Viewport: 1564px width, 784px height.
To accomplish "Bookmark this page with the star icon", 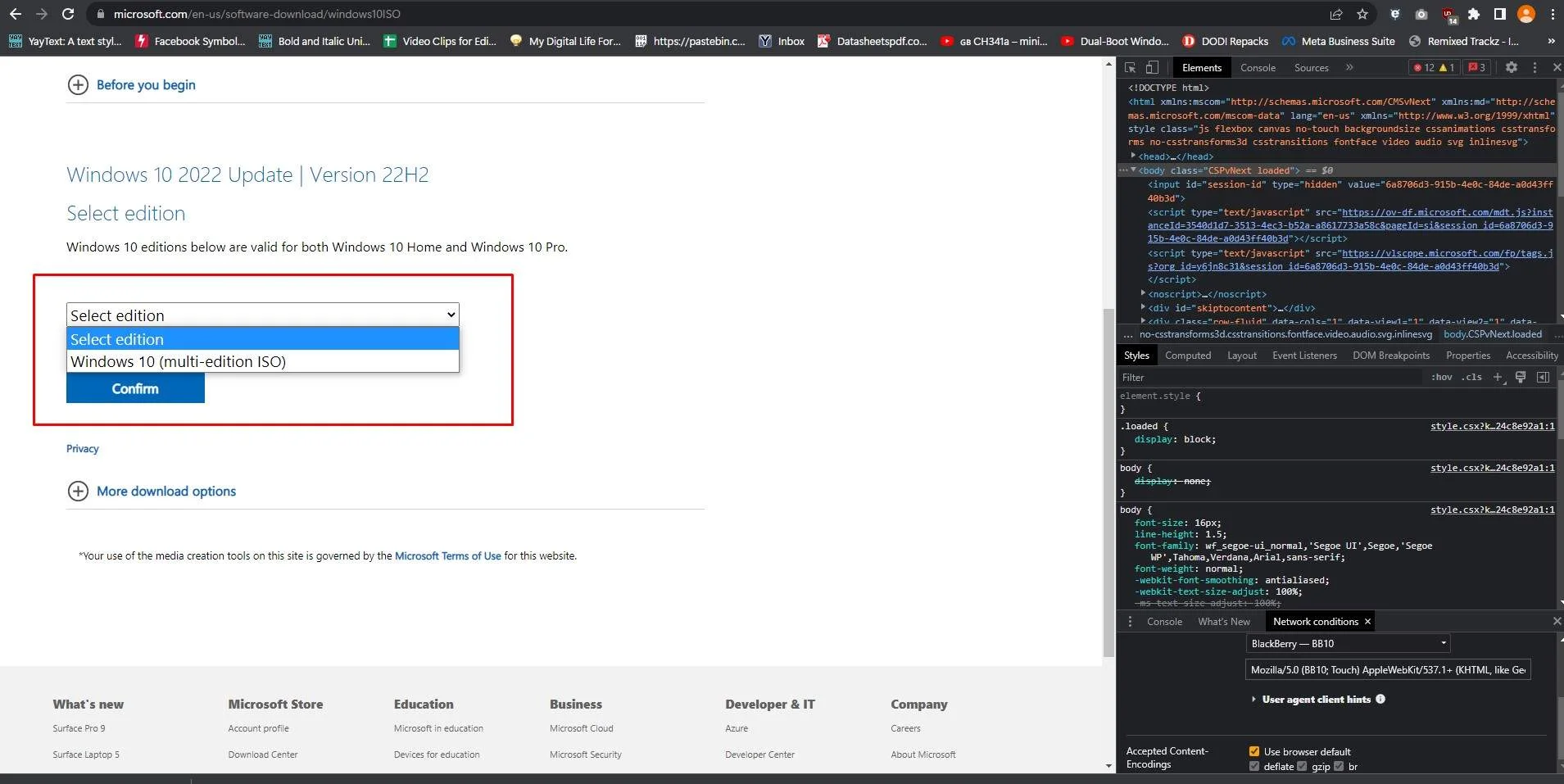I will [x=1362, y=14].
